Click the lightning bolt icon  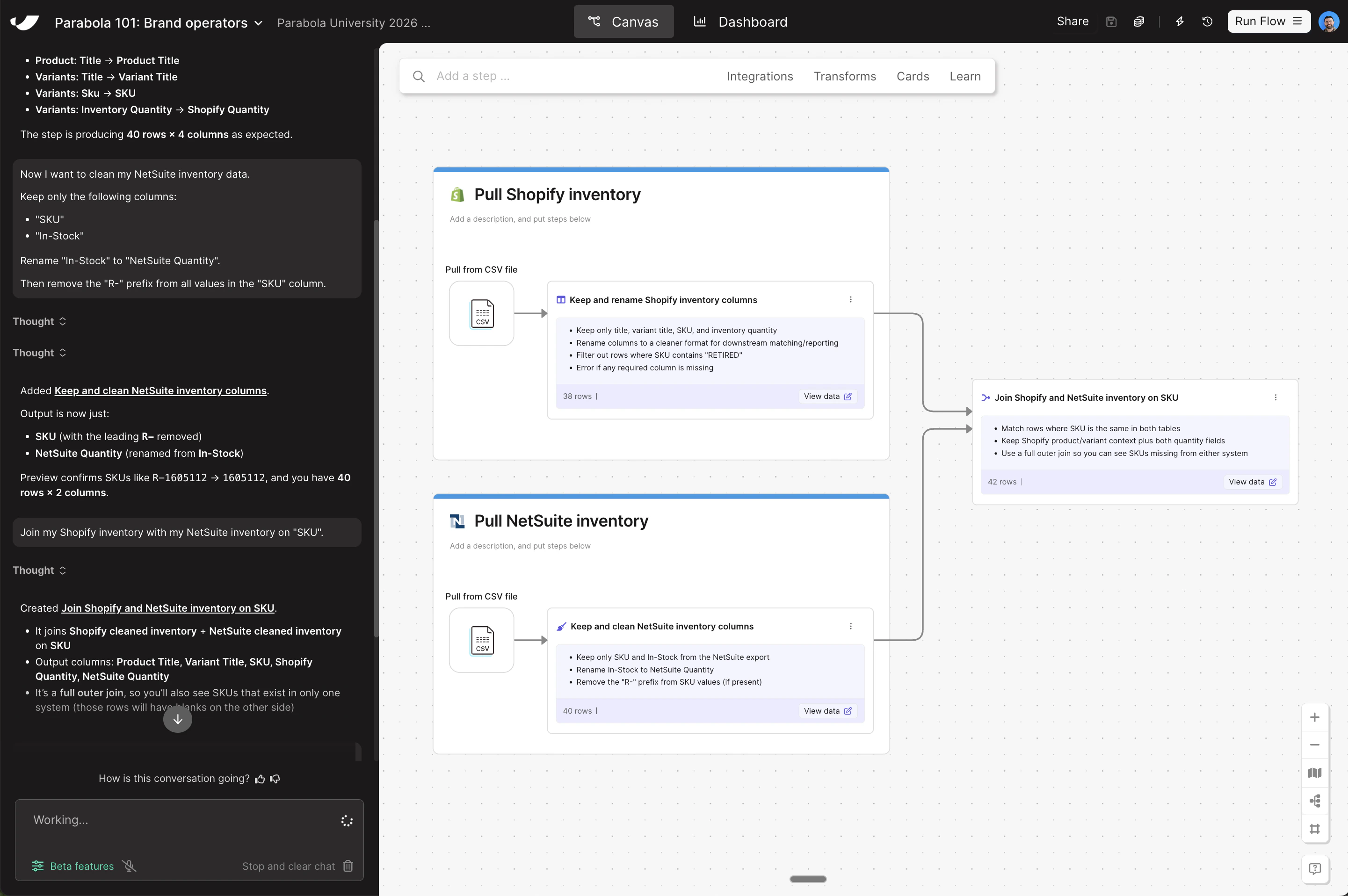coord(1180,22)
